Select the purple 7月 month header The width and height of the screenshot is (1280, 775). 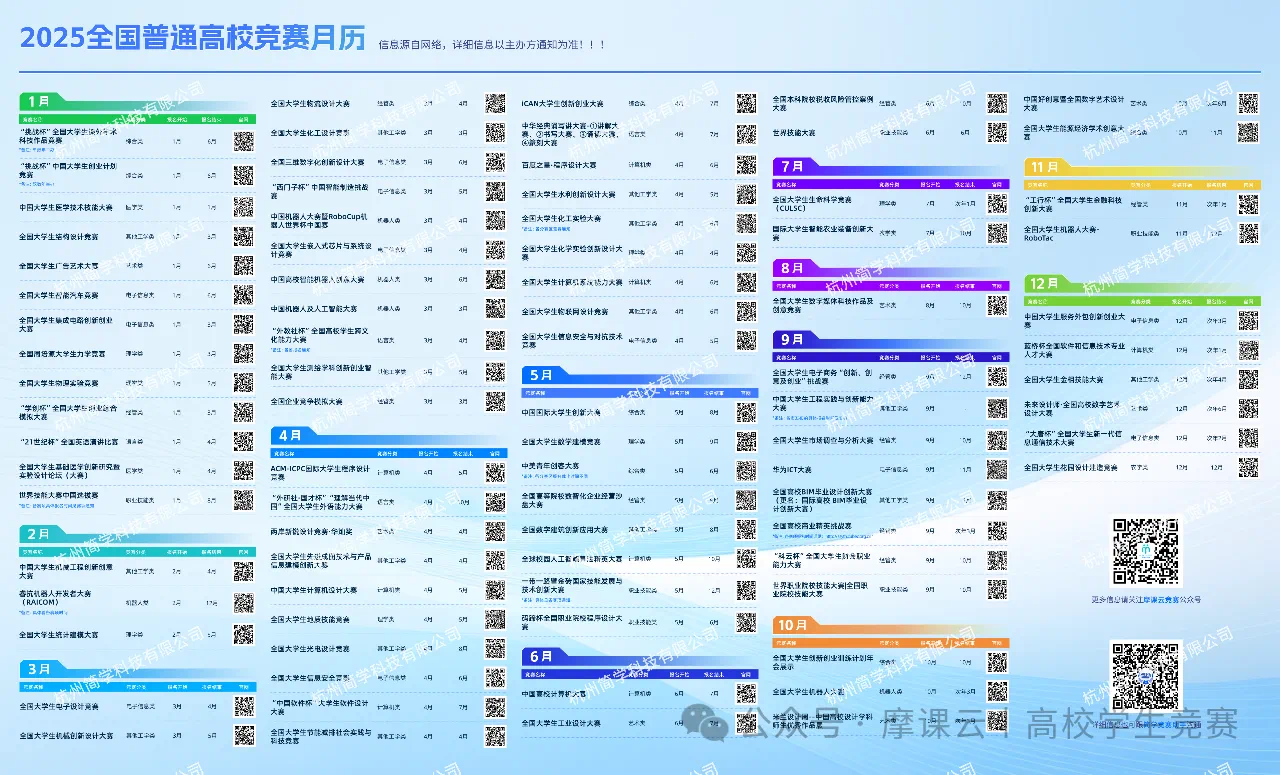[x=792, y=166]
